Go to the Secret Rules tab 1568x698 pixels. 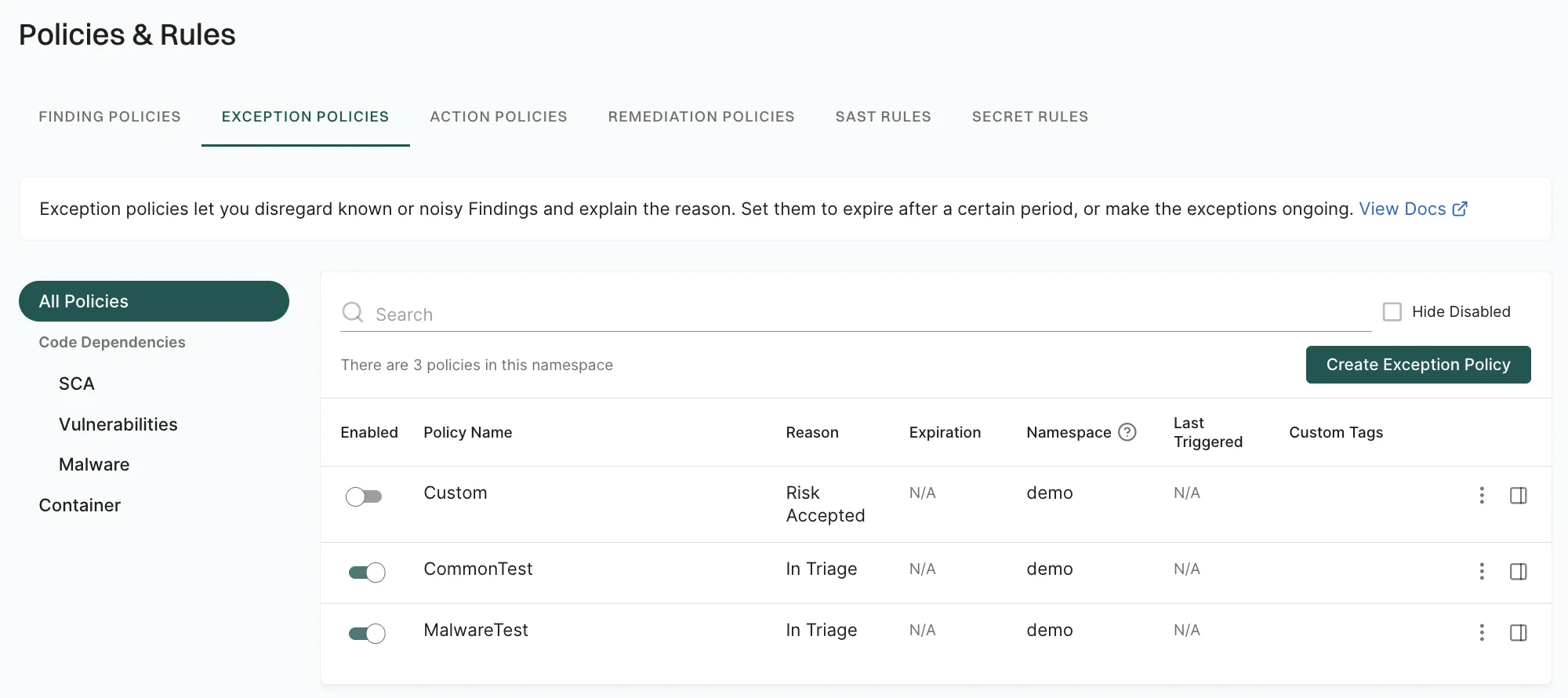pos(1030,116)
